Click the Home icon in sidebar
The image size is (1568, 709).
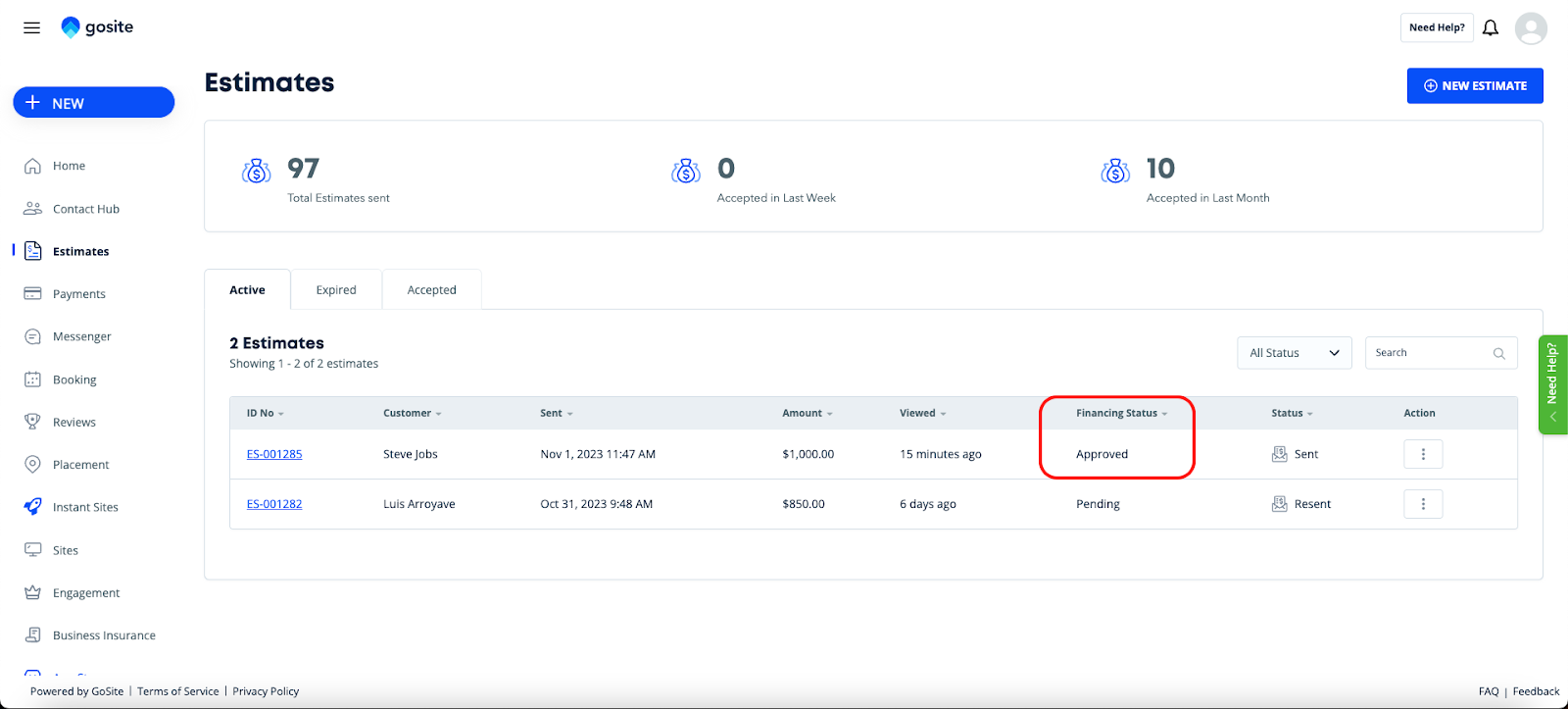pyautogui.click(x=32, y=166)
